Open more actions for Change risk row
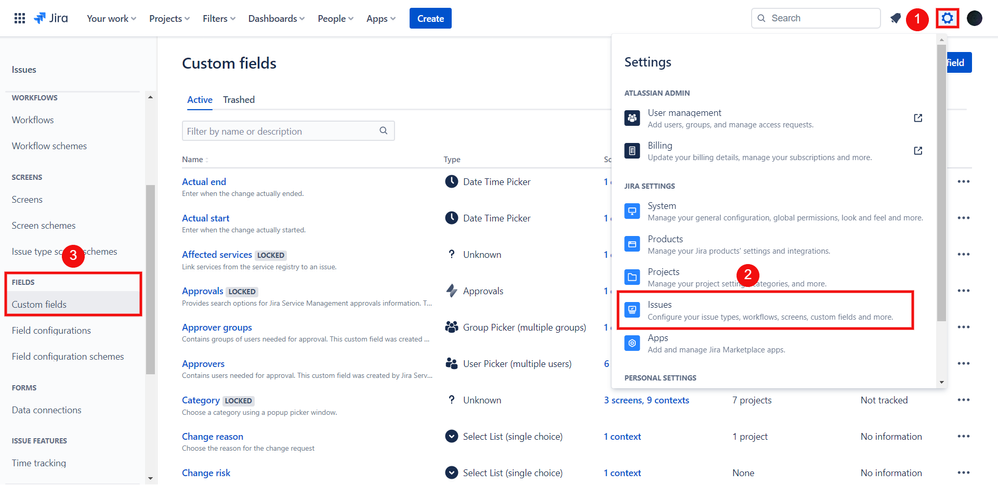The height and width of the screenshot is (485, 998). [964, 473]
